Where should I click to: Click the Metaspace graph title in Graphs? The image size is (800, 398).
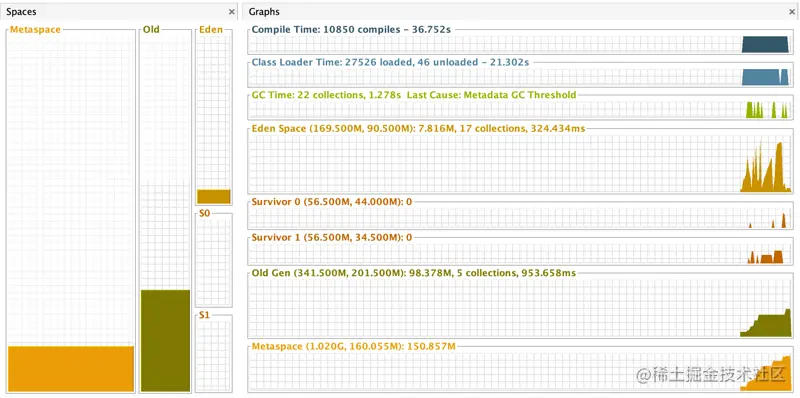click(354, 347)
